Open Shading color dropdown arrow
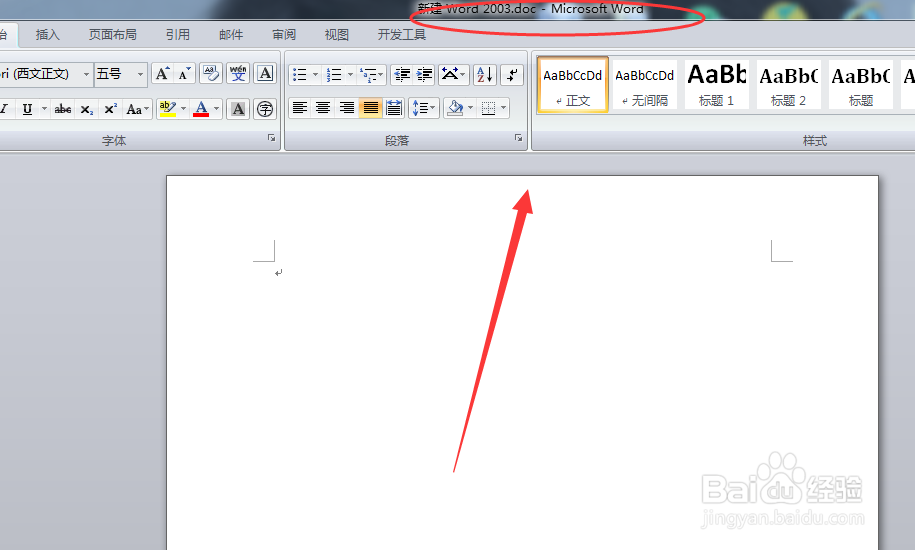915x550 pixels. pos(470,108)
